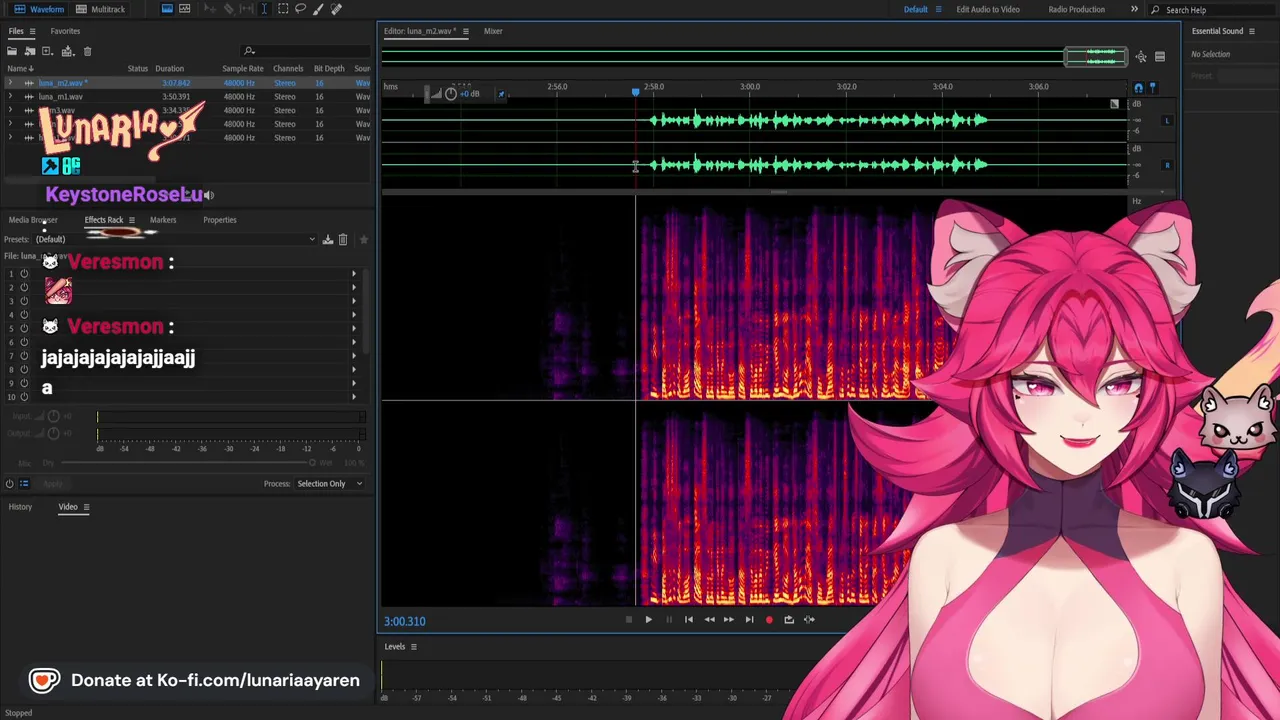1280x720 pixels.
Task: Move playhead to previous with transport button
Action: 688,619
